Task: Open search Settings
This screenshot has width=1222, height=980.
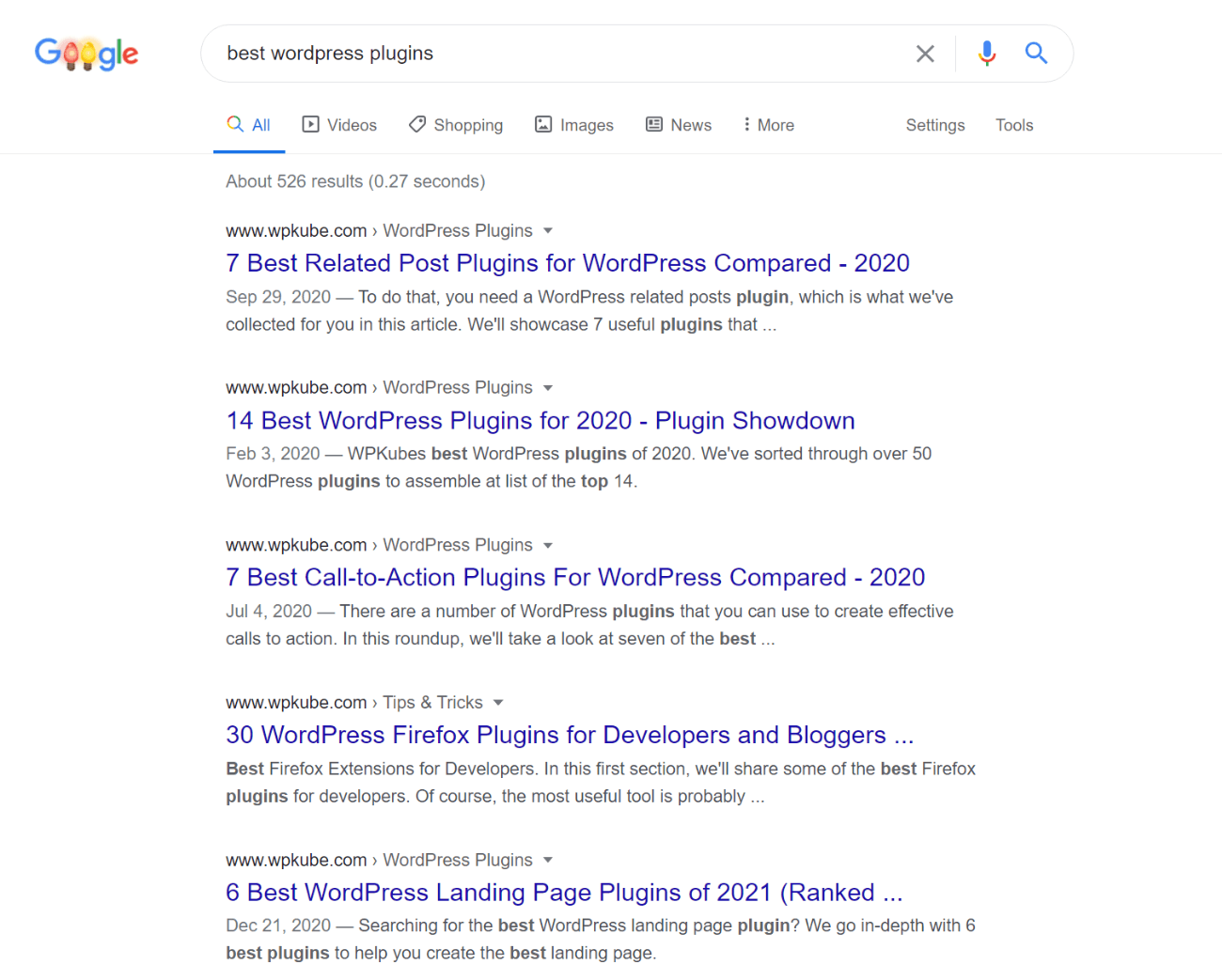Action: coord(935,125)
